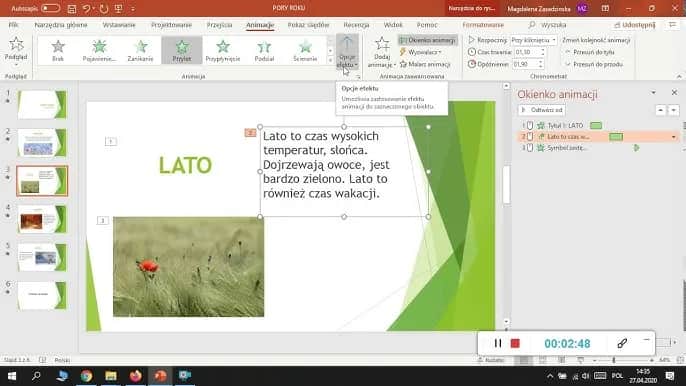Switch to the Recenzja tab
The image size is (686, 386).
pyautogui.click(x=356, y=25)
